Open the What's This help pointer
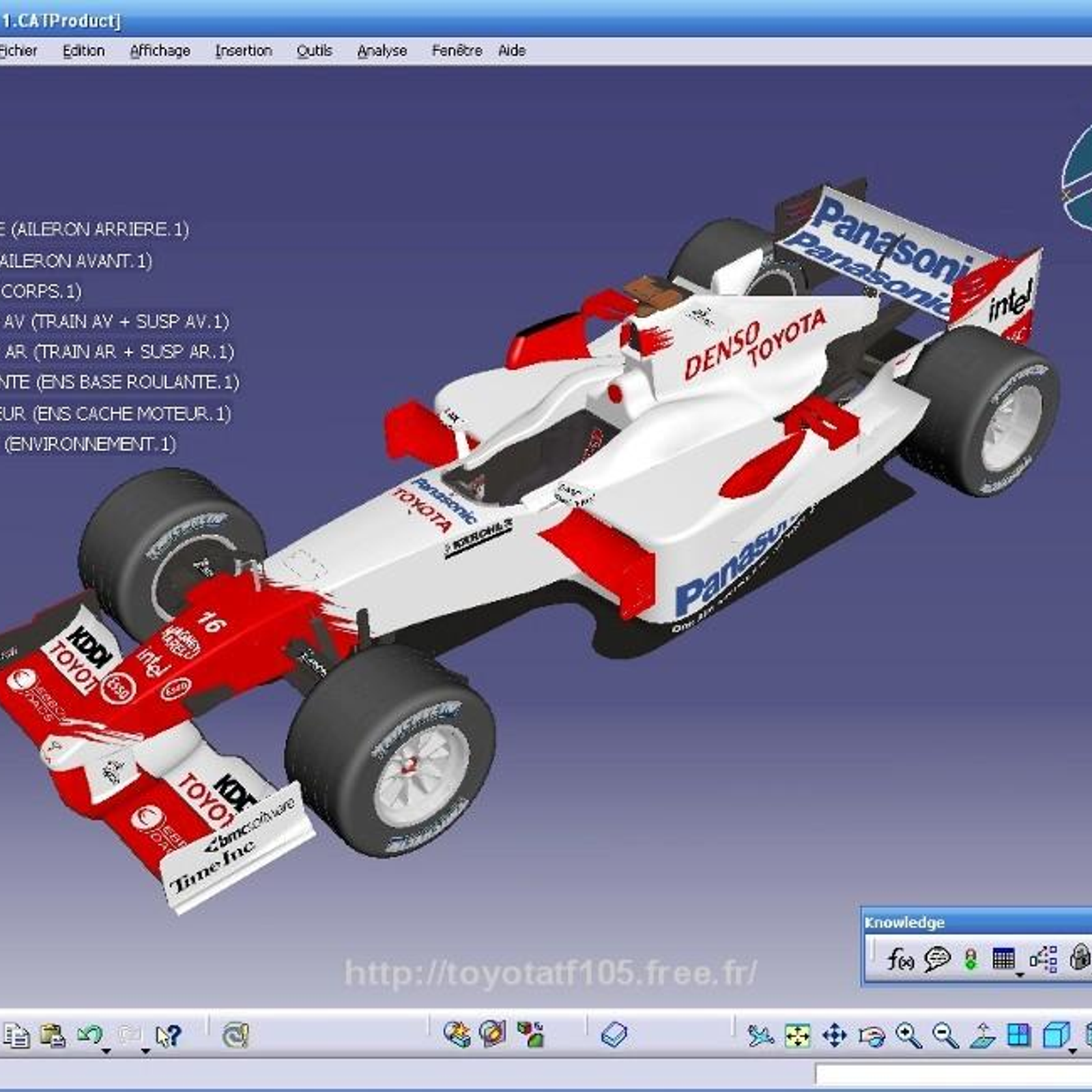 (x=168, y=1035)
